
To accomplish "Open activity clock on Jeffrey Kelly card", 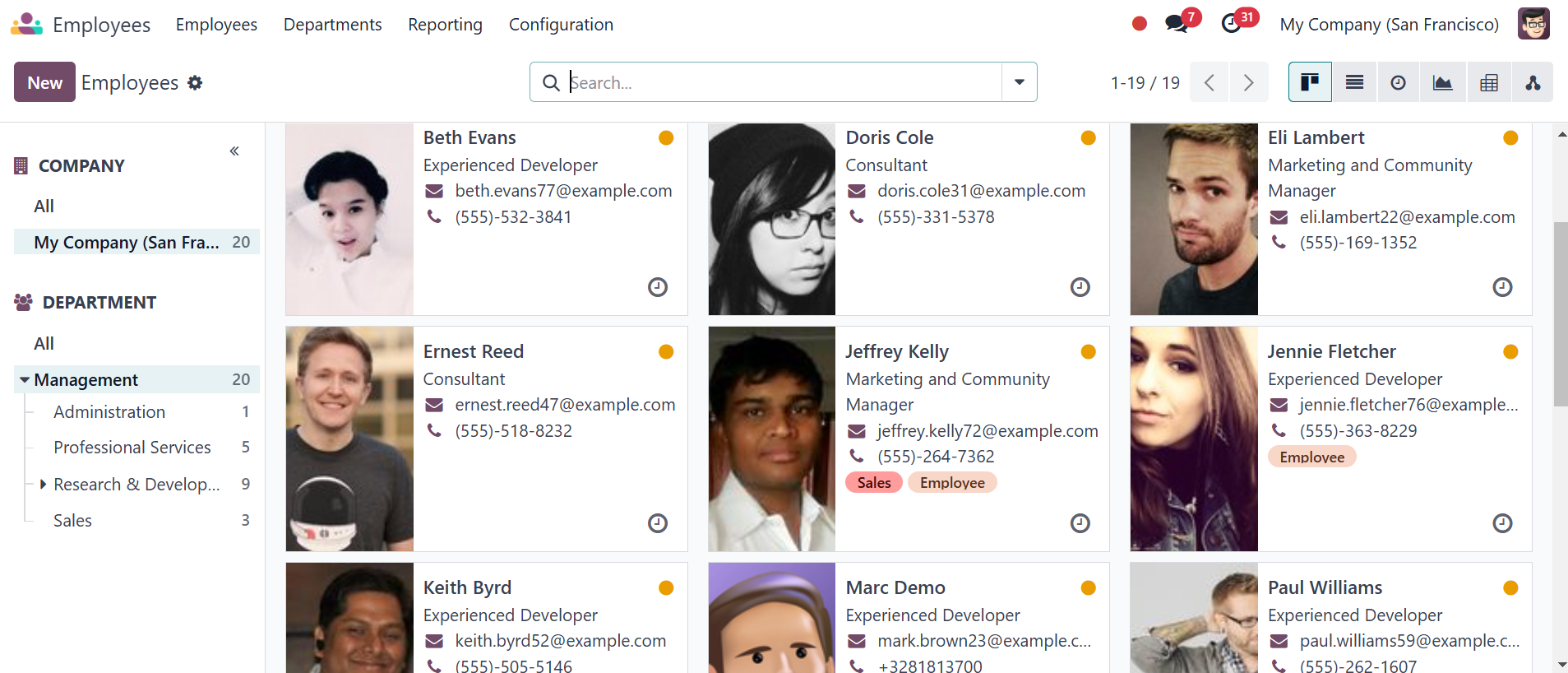I will (1080, 523).
